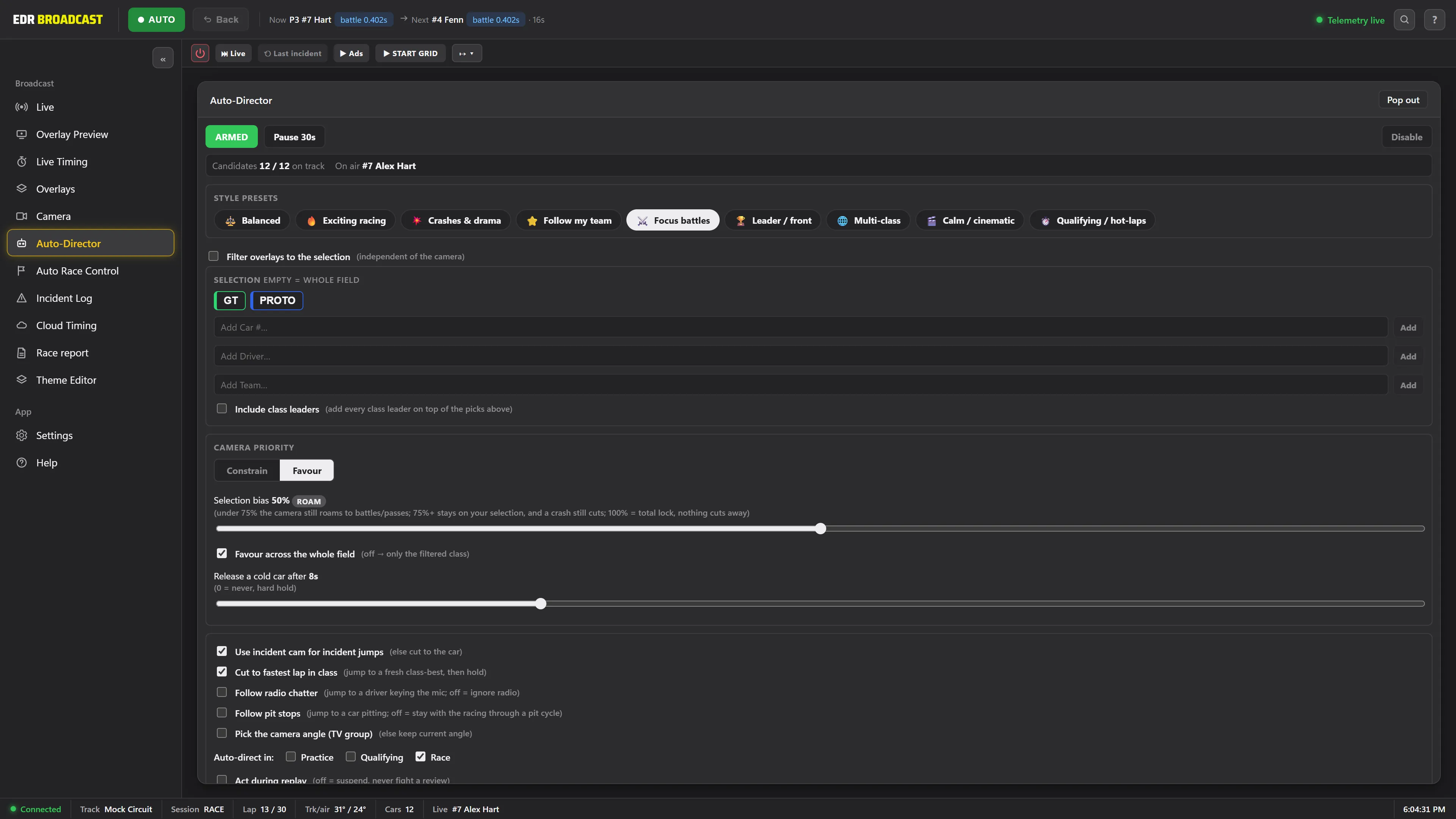This screenshot has width=1456, height=819.
Task: Uncheck Favour across the whole field
Action: [222, 553]
